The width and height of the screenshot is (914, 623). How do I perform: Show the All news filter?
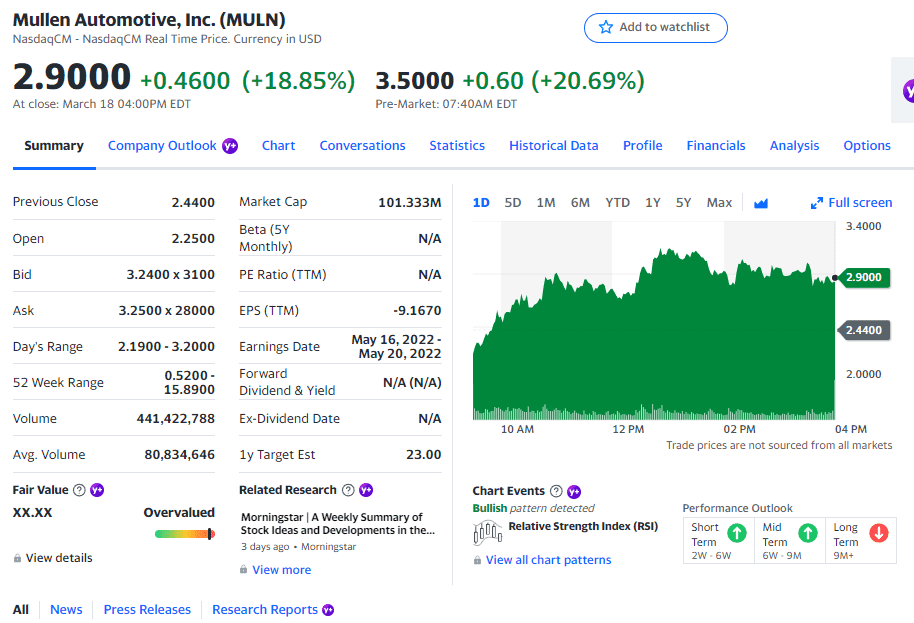pyautogui.click(x=20, y=610)
